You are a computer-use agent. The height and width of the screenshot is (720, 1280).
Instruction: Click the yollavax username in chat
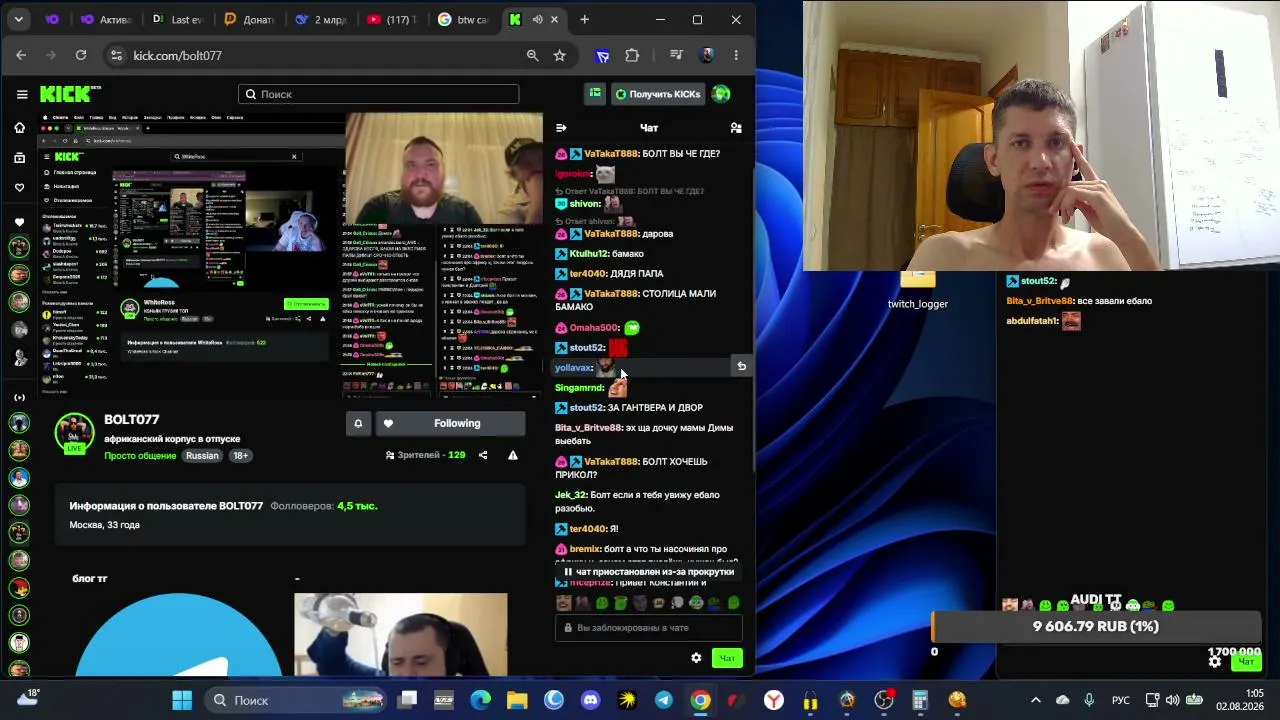pyautogui.click(x=574, y=368)
